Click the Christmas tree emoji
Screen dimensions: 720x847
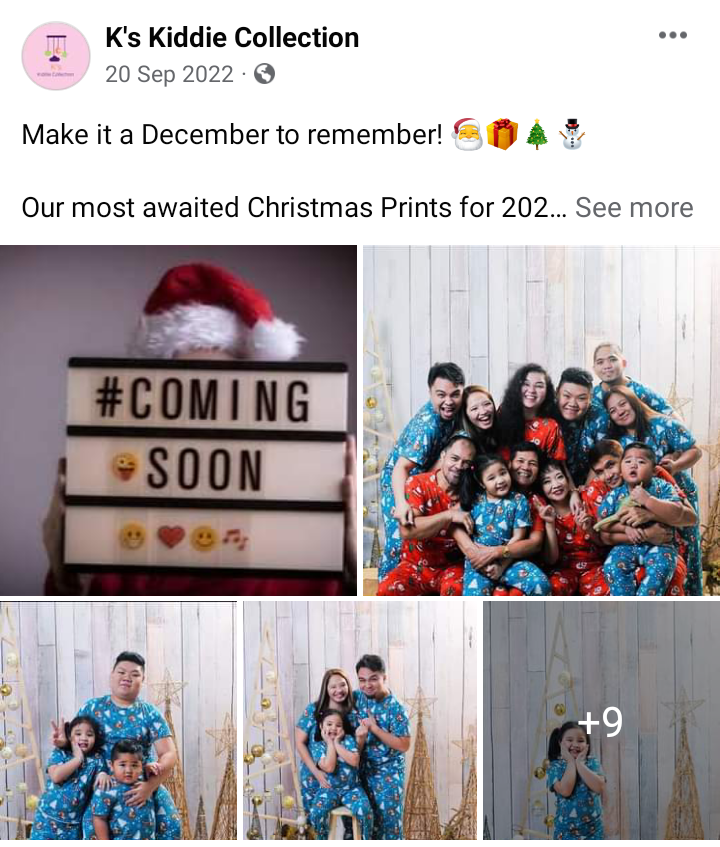tap(537, 135)
